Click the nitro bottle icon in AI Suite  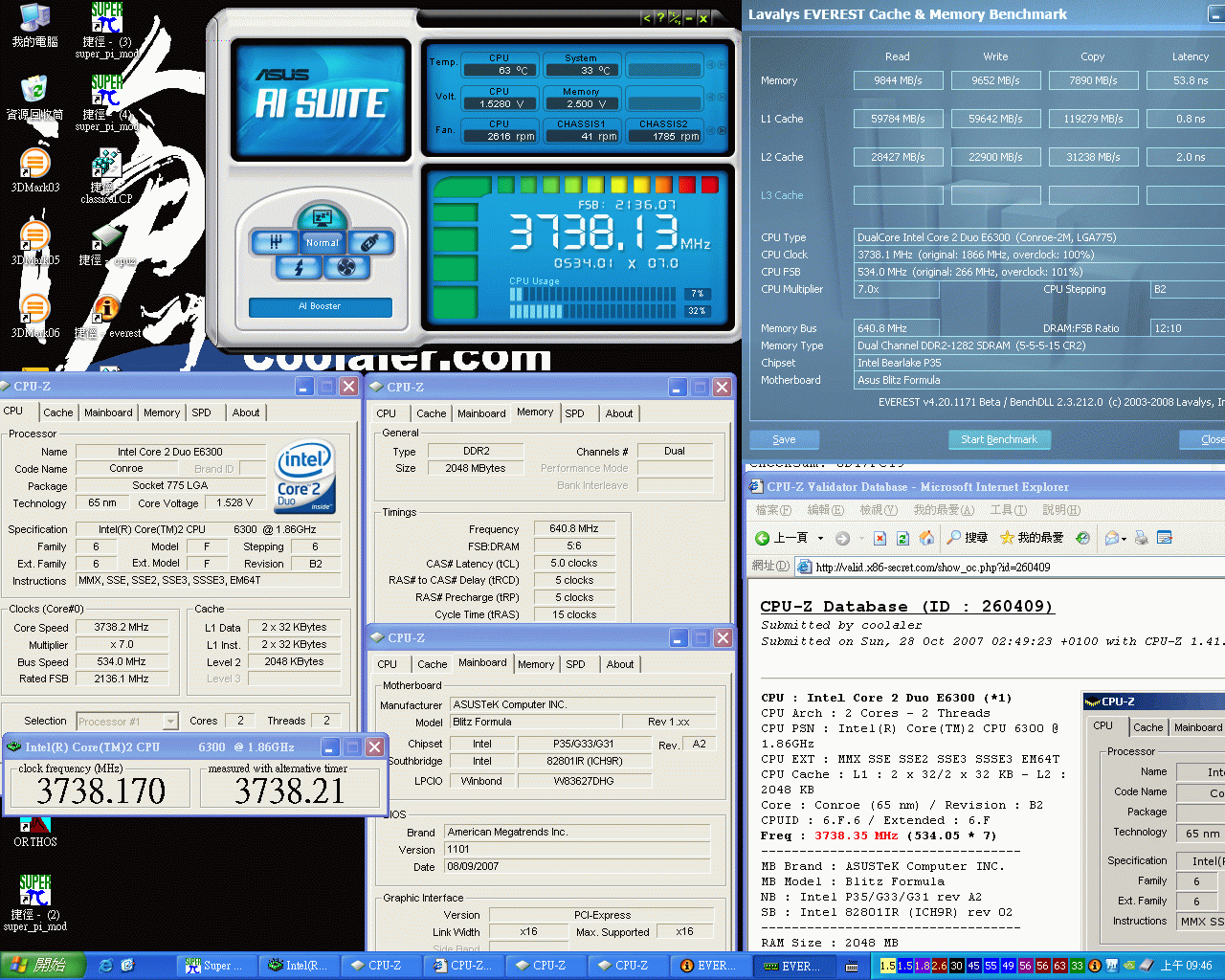tap(369, 243)
